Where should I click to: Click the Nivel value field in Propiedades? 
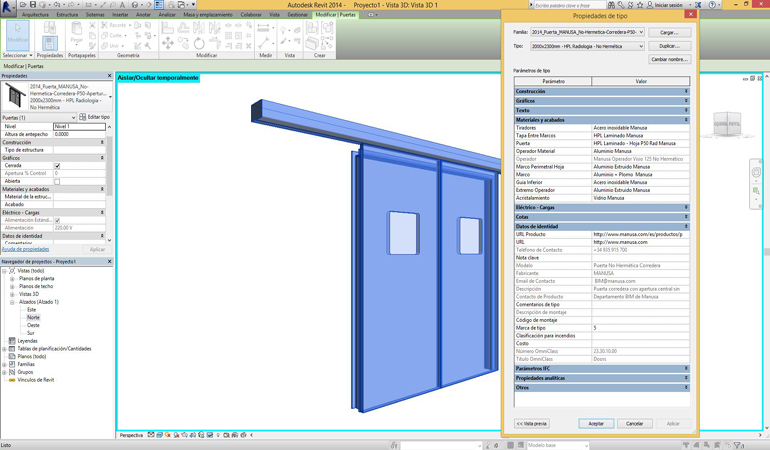coord(79,127)
